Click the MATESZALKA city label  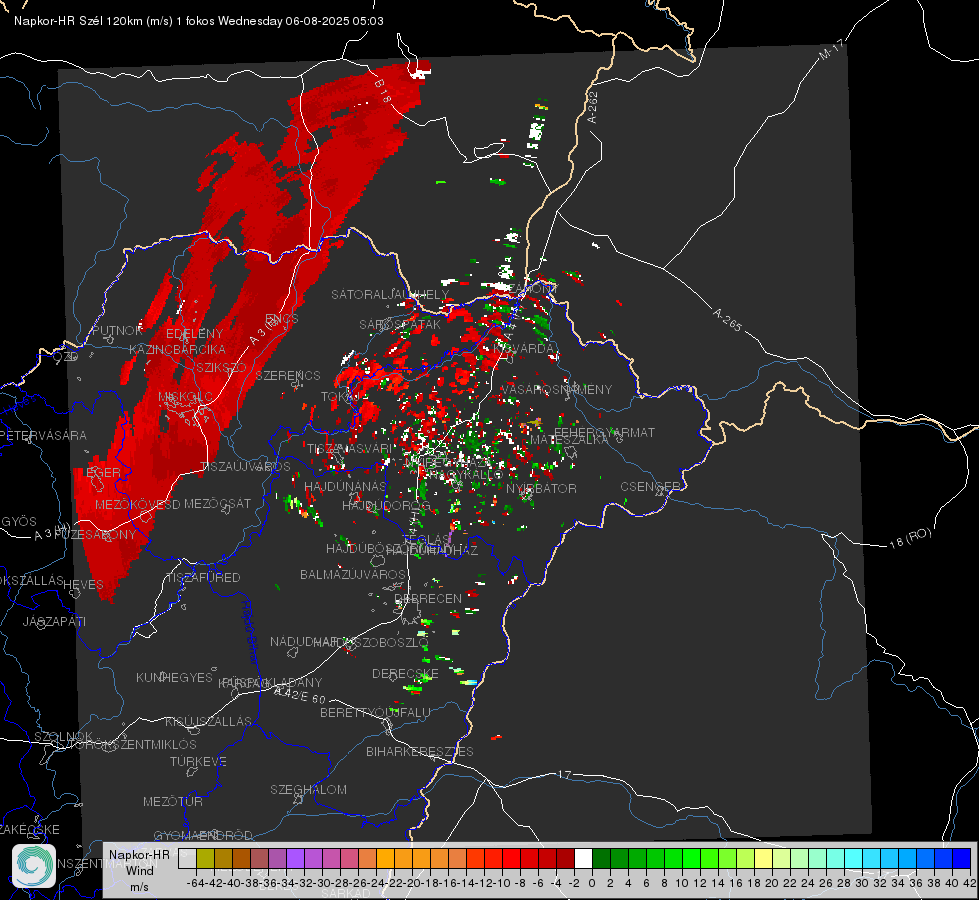[569, 440]
